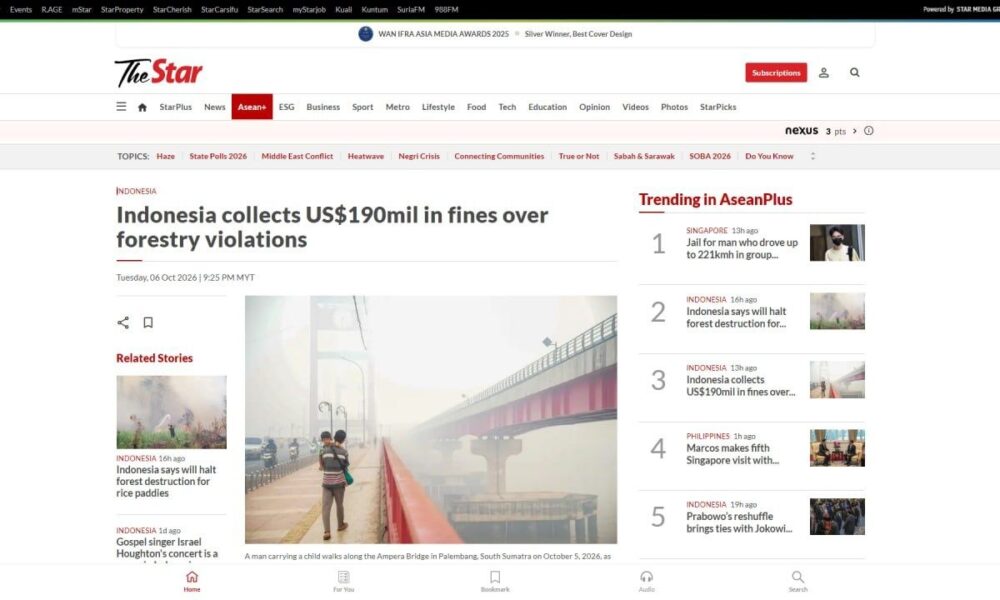Open State Polls 2026 topic

[x=218, y=156]
